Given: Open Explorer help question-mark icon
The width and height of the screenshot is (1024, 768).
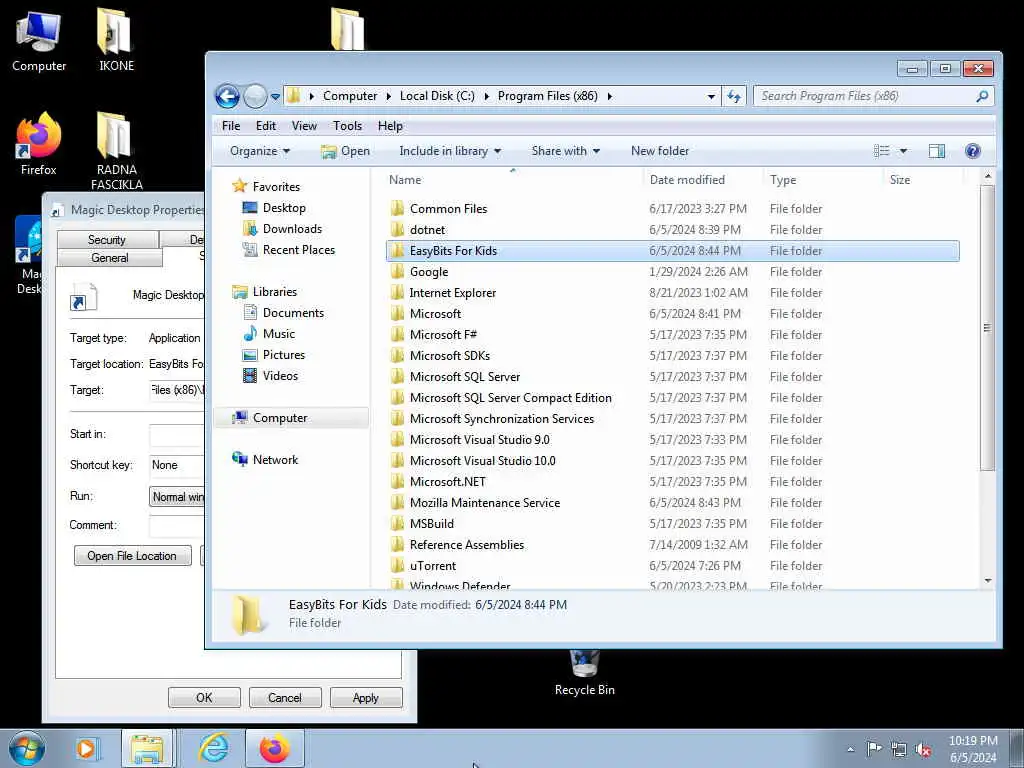Looking at the screenshot, I should 972,152.
